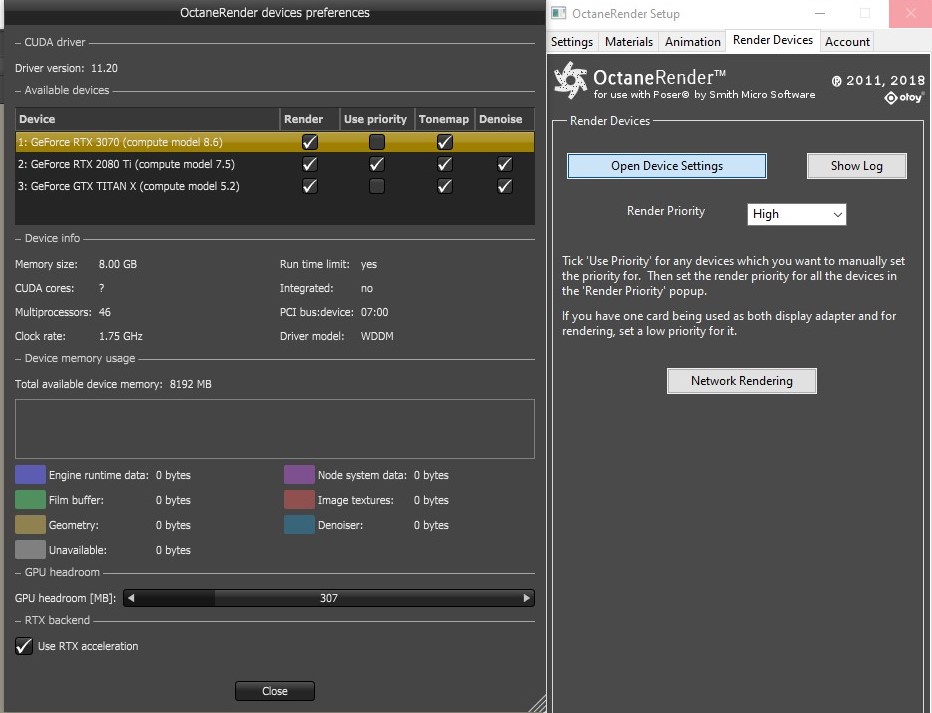Disable Use priority for GeForce RTX 2080 Ti
932x713 pixels.
[377, 164]
